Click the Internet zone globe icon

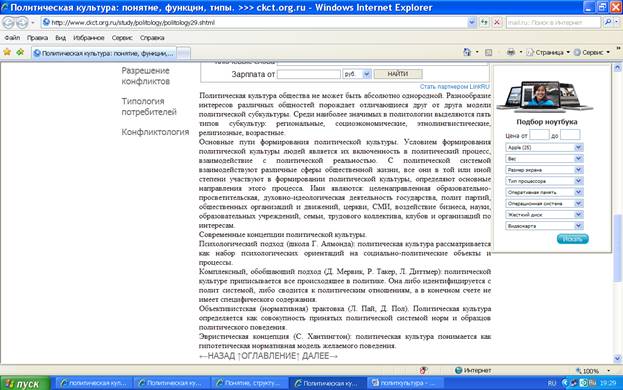click(x=458, y=370)
